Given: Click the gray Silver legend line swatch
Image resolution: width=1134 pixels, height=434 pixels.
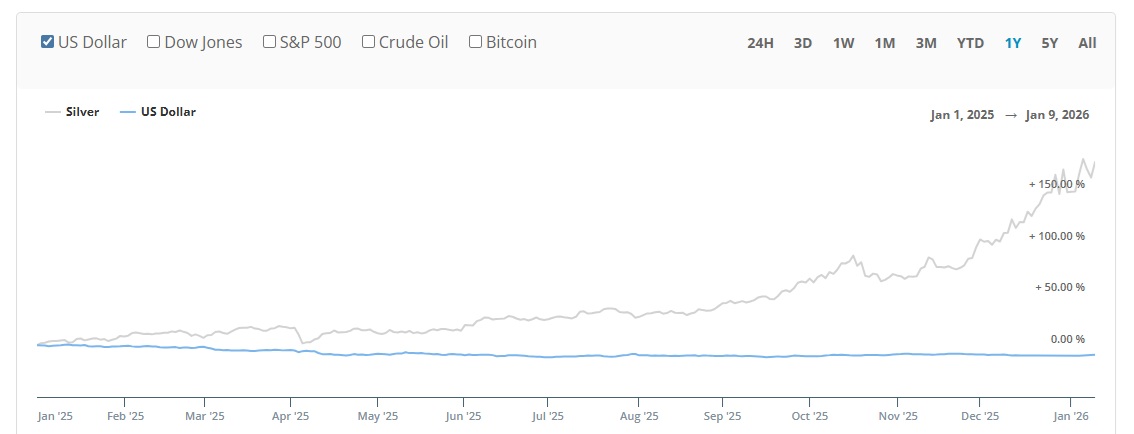Looking at the screenshot, I should click(x=52, y=112).
